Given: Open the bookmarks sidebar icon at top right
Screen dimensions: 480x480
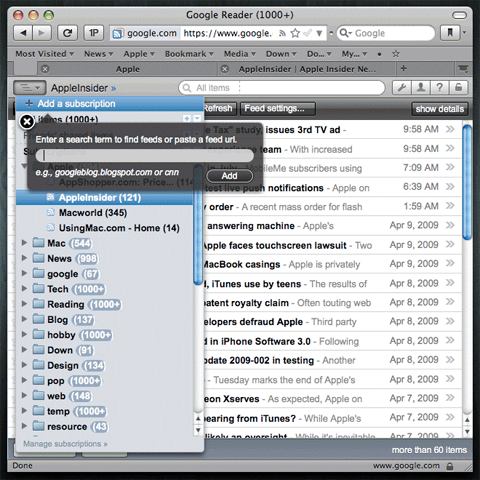Looking at the screenshot, I should [450, 33].
